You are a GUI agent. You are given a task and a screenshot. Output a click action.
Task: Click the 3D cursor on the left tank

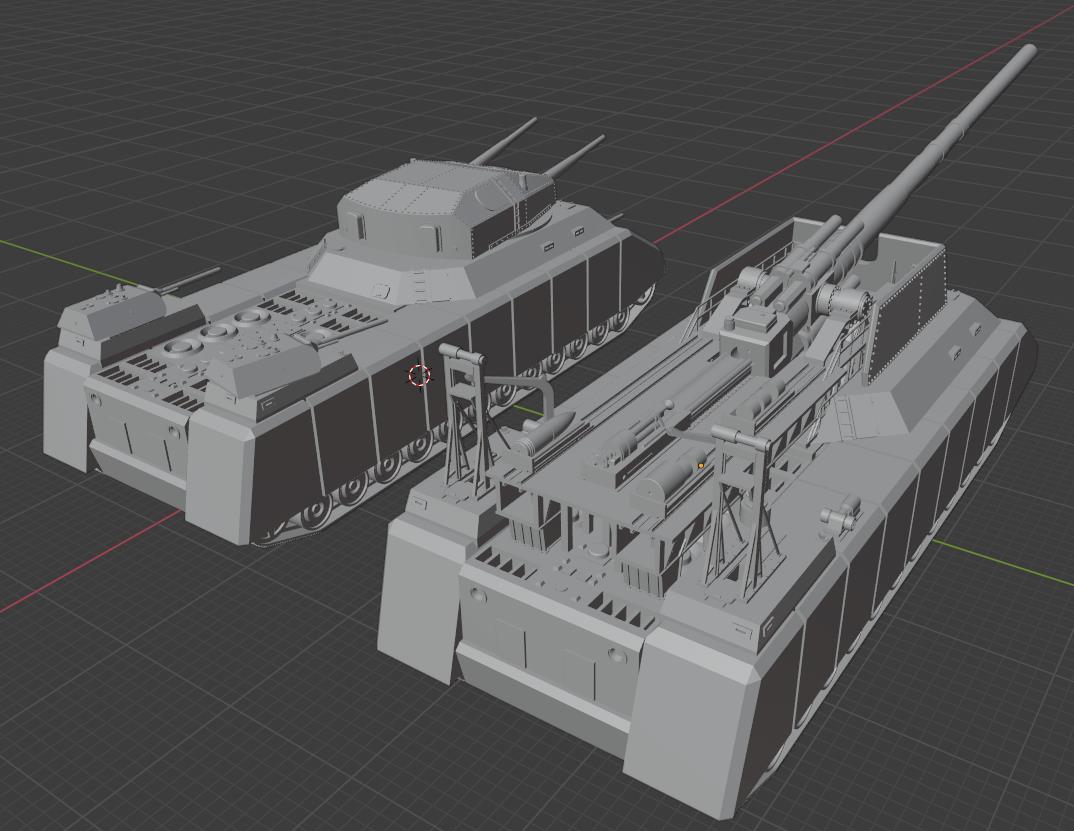(420, 375)
